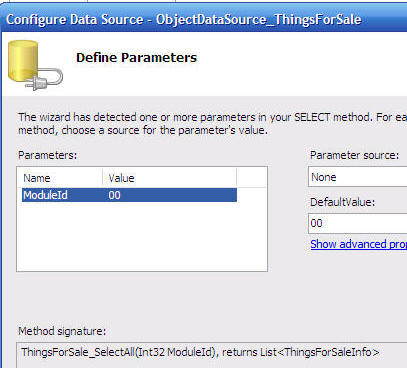
Task: Click the plug connector on the database icon
Action: tap(45, 80)
